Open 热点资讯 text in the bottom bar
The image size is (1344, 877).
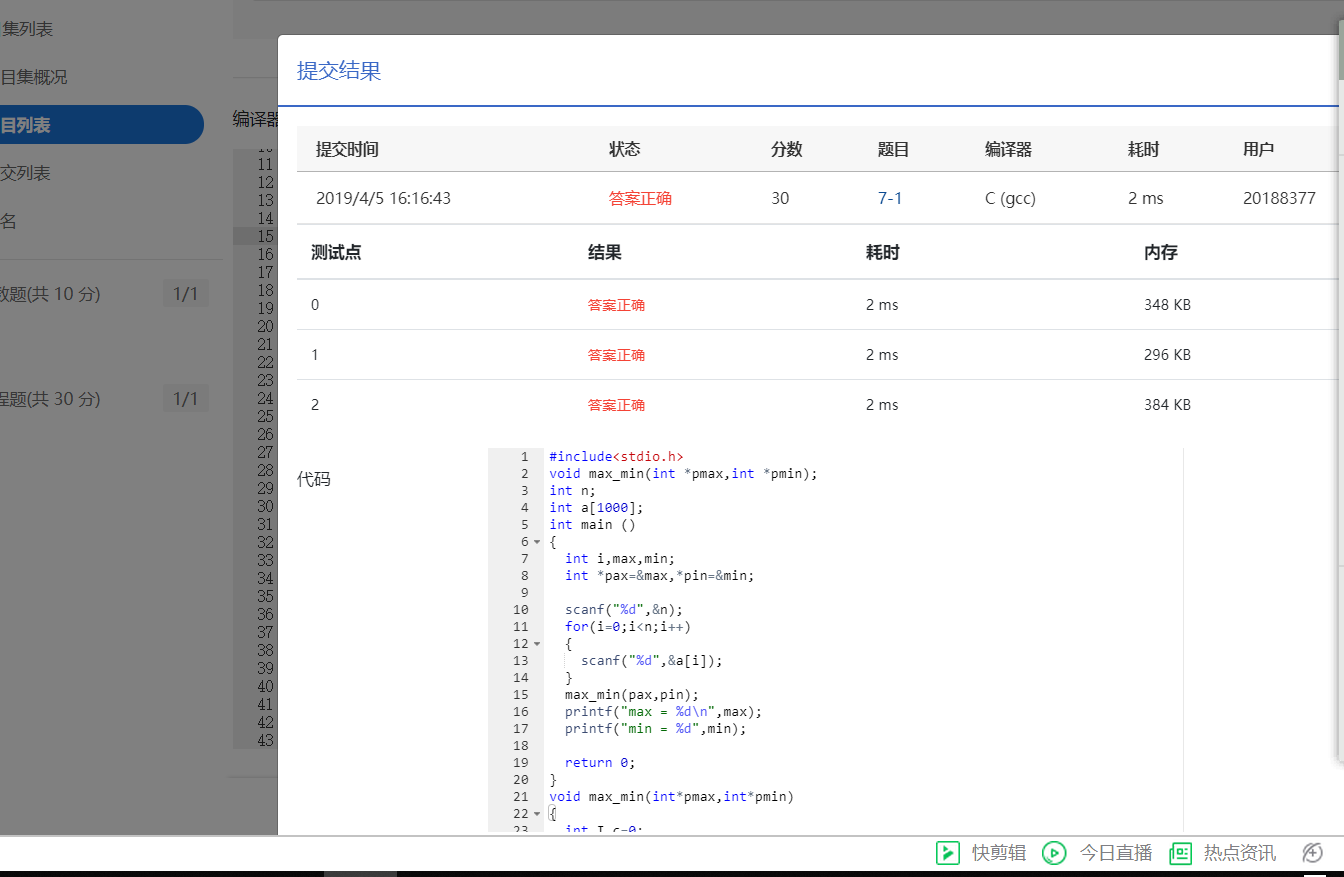(1240, 853)
